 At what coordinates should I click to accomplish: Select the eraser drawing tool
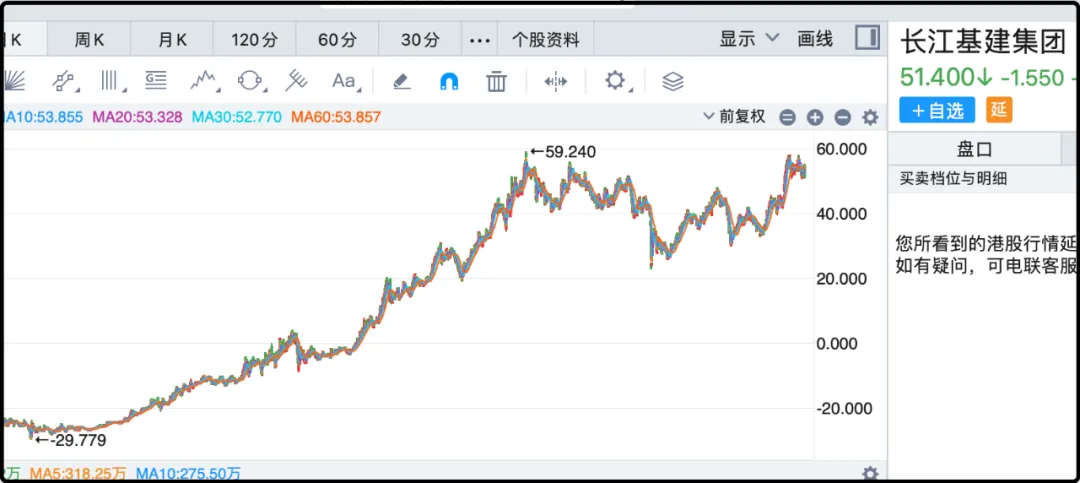tap(402, 81)
